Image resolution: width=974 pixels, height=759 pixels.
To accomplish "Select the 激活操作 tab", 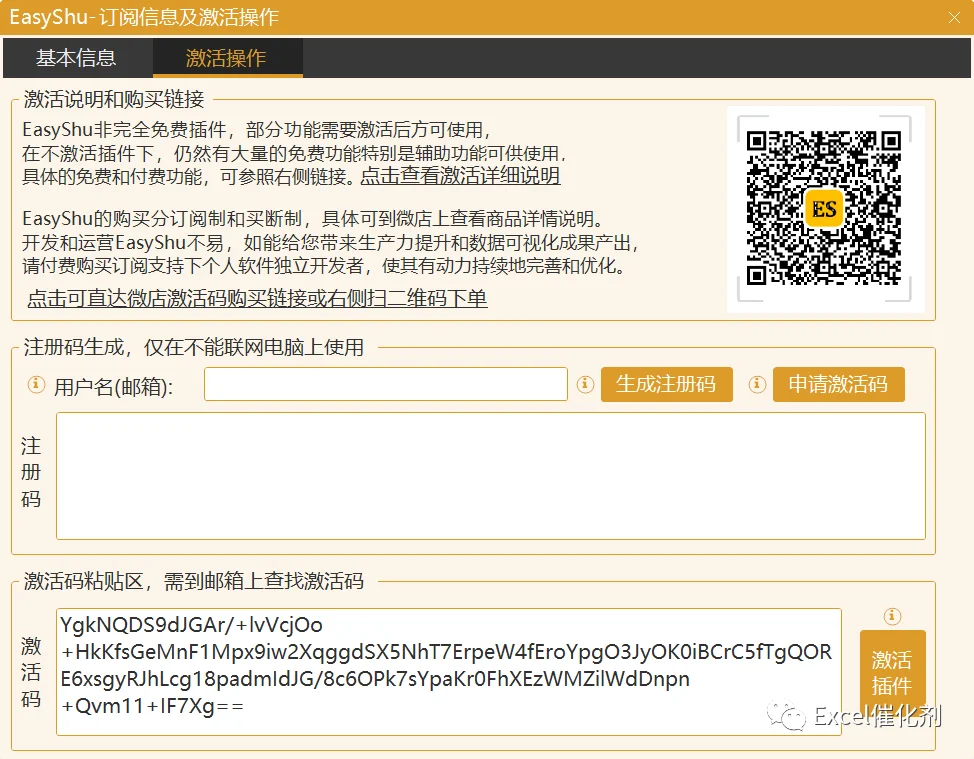I will (227, 58).
